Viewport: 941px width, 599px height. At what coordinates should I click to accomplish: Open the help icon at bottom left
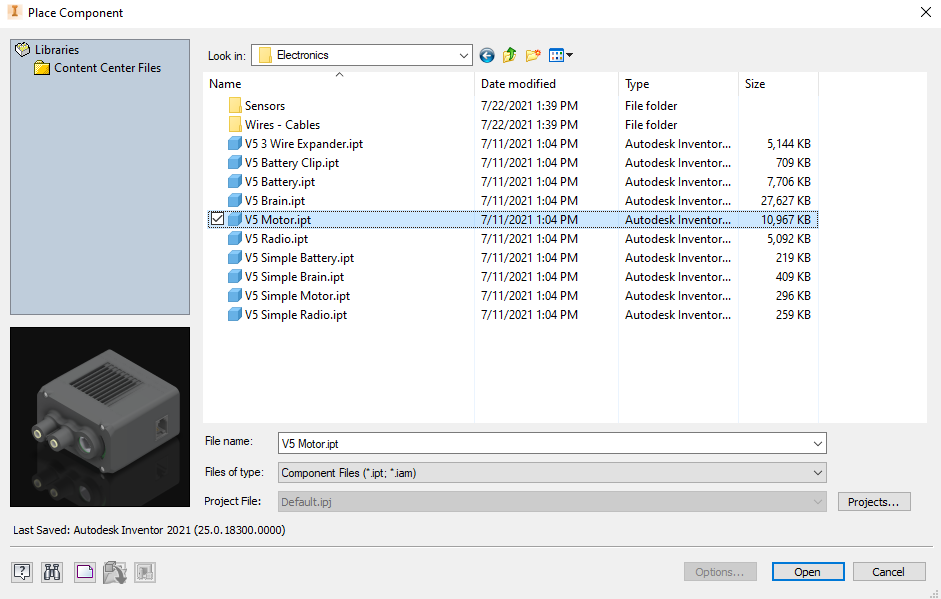click(22, 572)
